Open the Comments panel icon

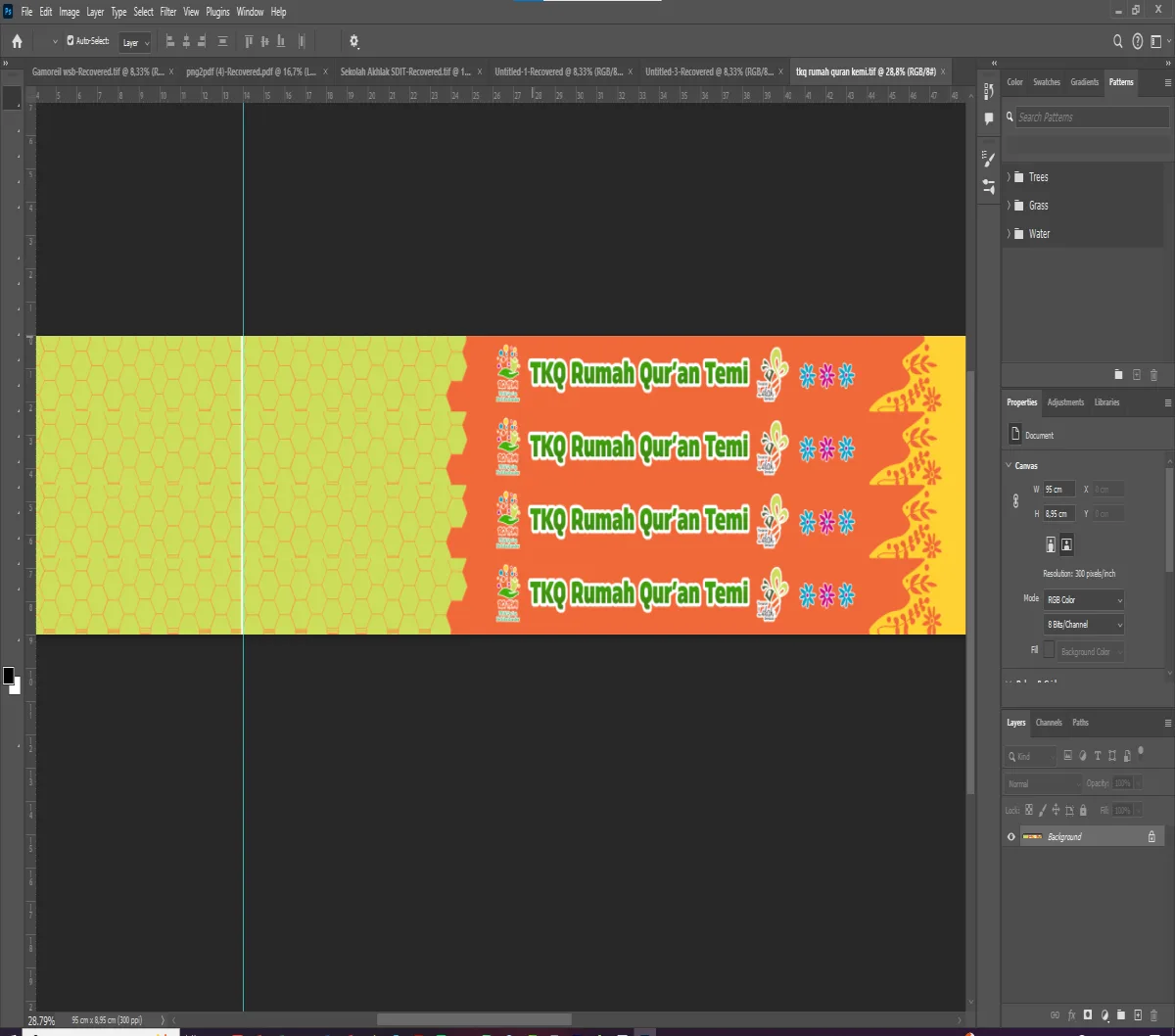(x=988, y=118)
